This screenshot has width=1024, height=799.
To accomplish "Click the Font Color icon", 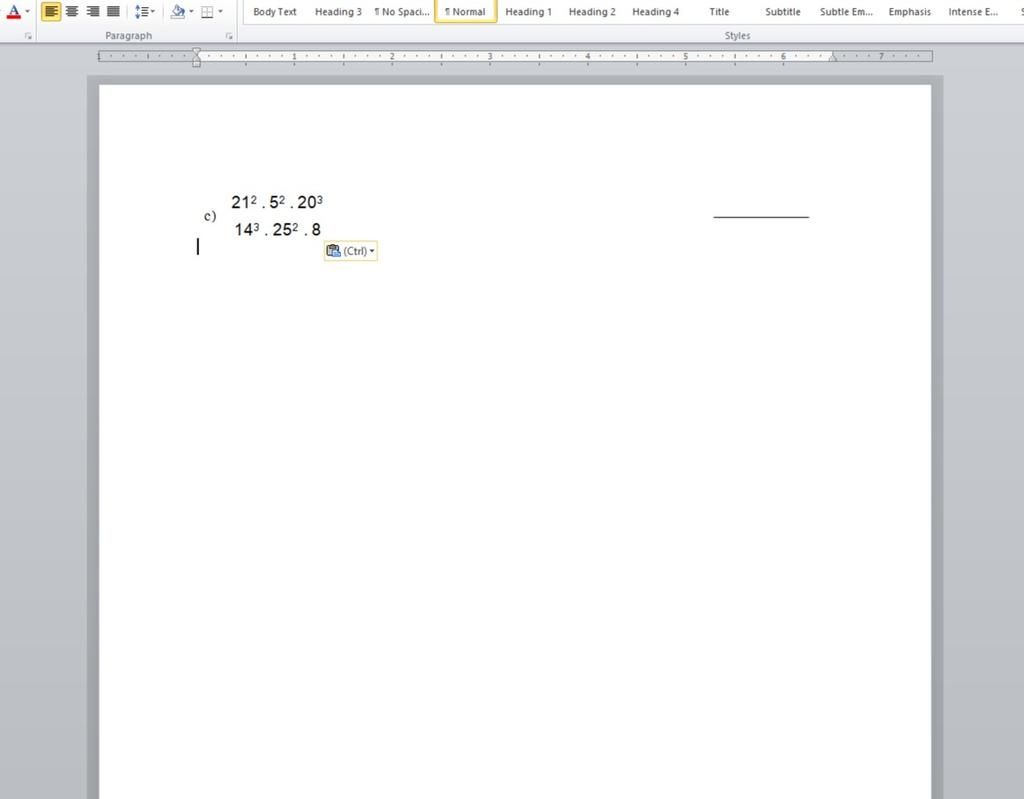I will point(13,11).
